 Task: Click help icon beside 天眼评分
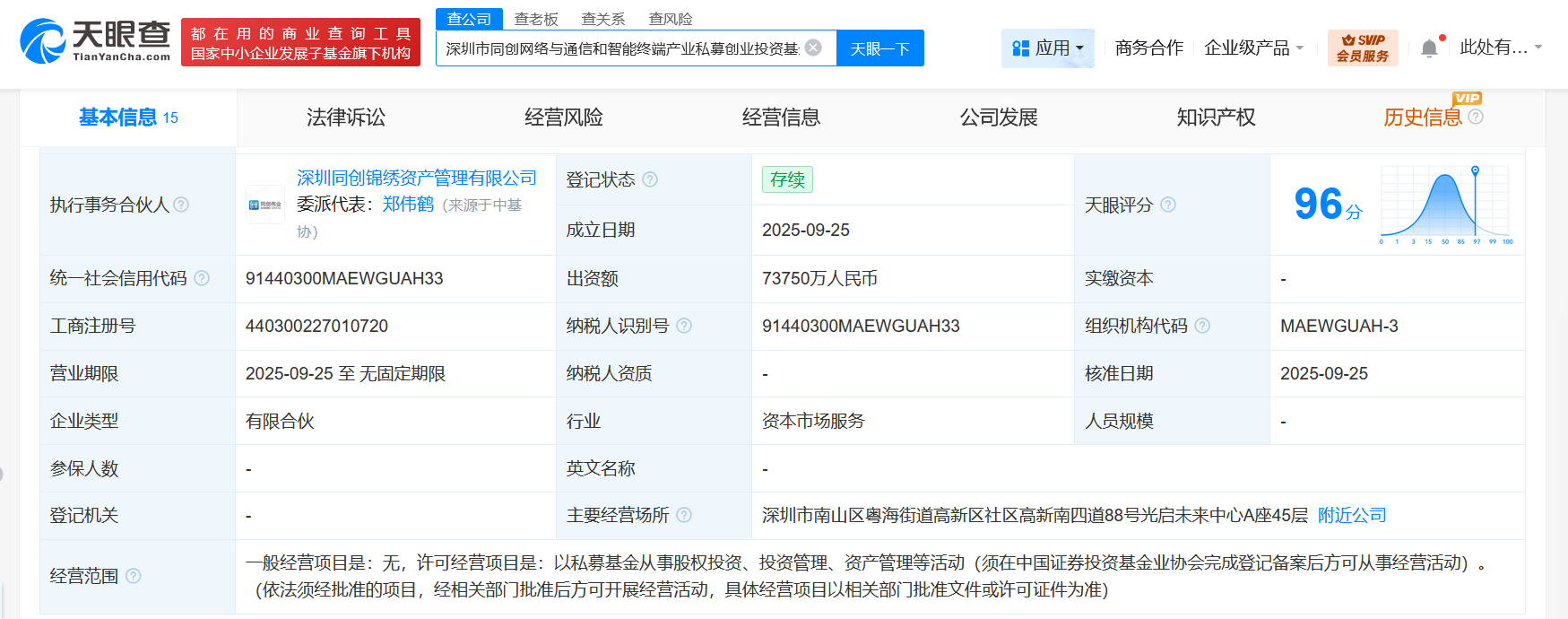(1167, 205)
